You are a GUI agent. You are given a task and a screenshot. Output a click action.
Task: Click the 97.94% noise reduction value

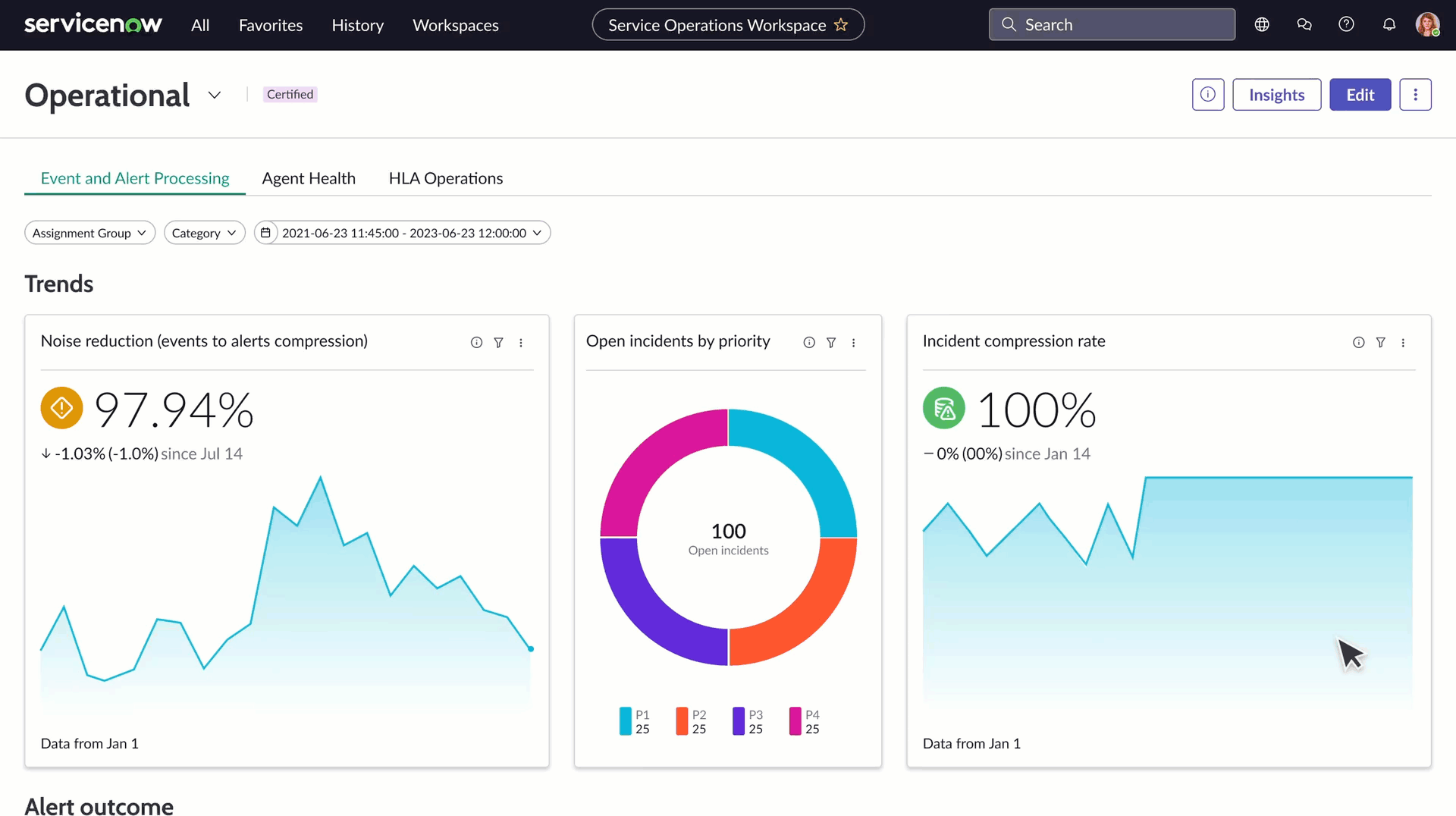(x=174, y=410)
